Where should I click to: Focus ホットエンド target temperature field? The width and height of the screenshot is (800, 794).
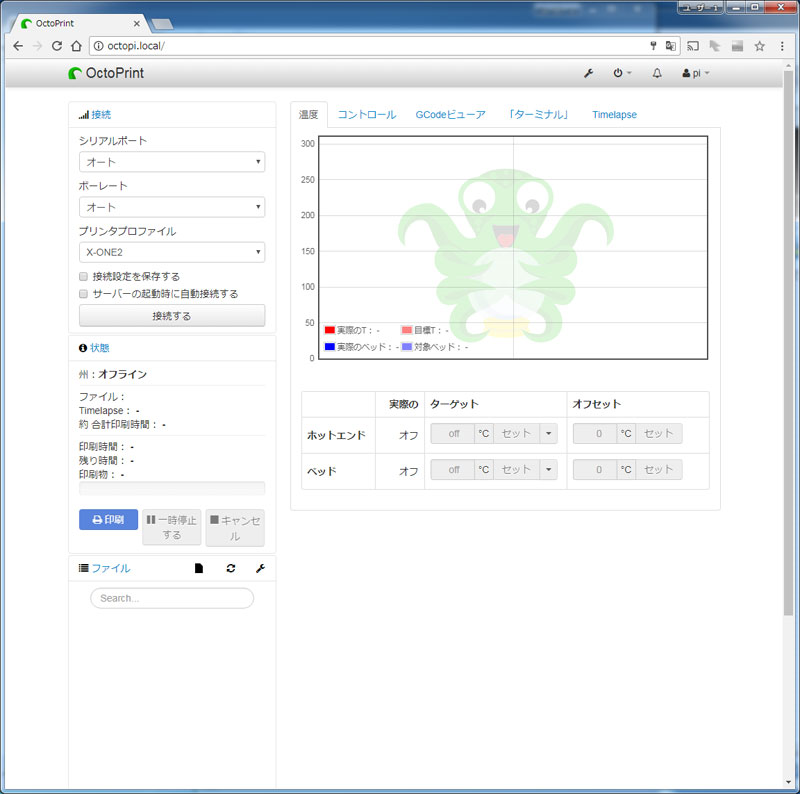tap(453, 434)
